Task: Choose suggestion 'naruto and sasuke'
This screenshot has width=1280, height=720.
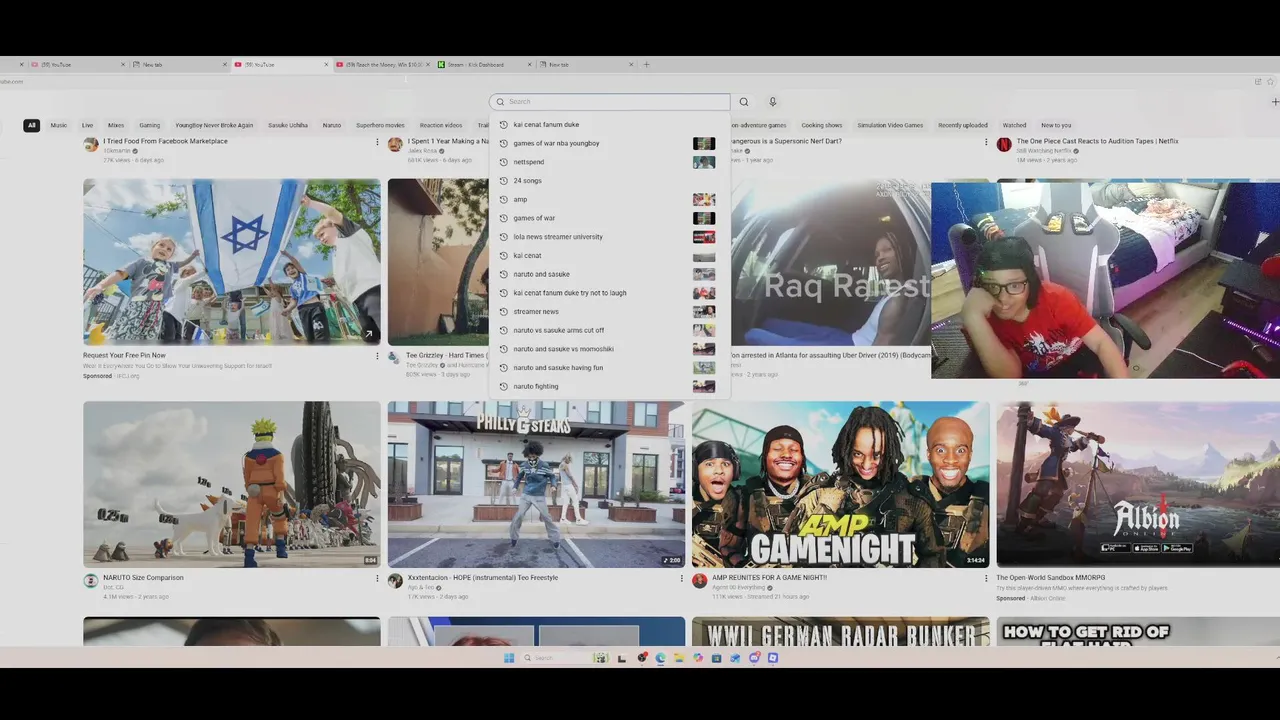Action: pos(609,274)
